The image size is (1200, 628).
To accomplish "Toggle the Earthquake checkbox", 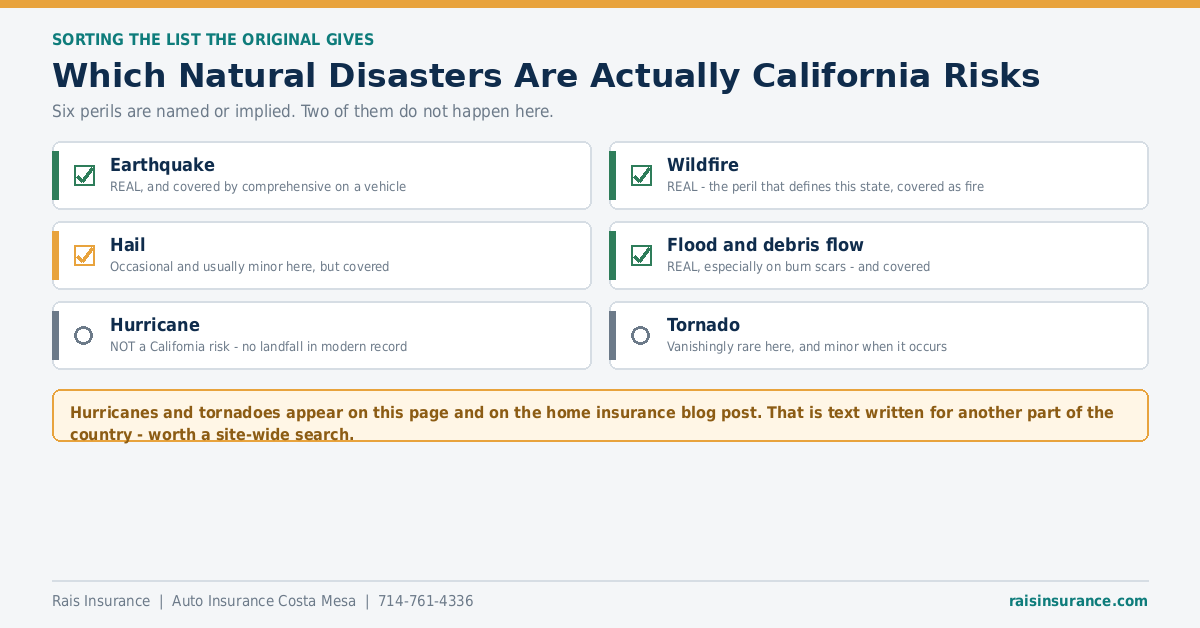I will (84, 175).
